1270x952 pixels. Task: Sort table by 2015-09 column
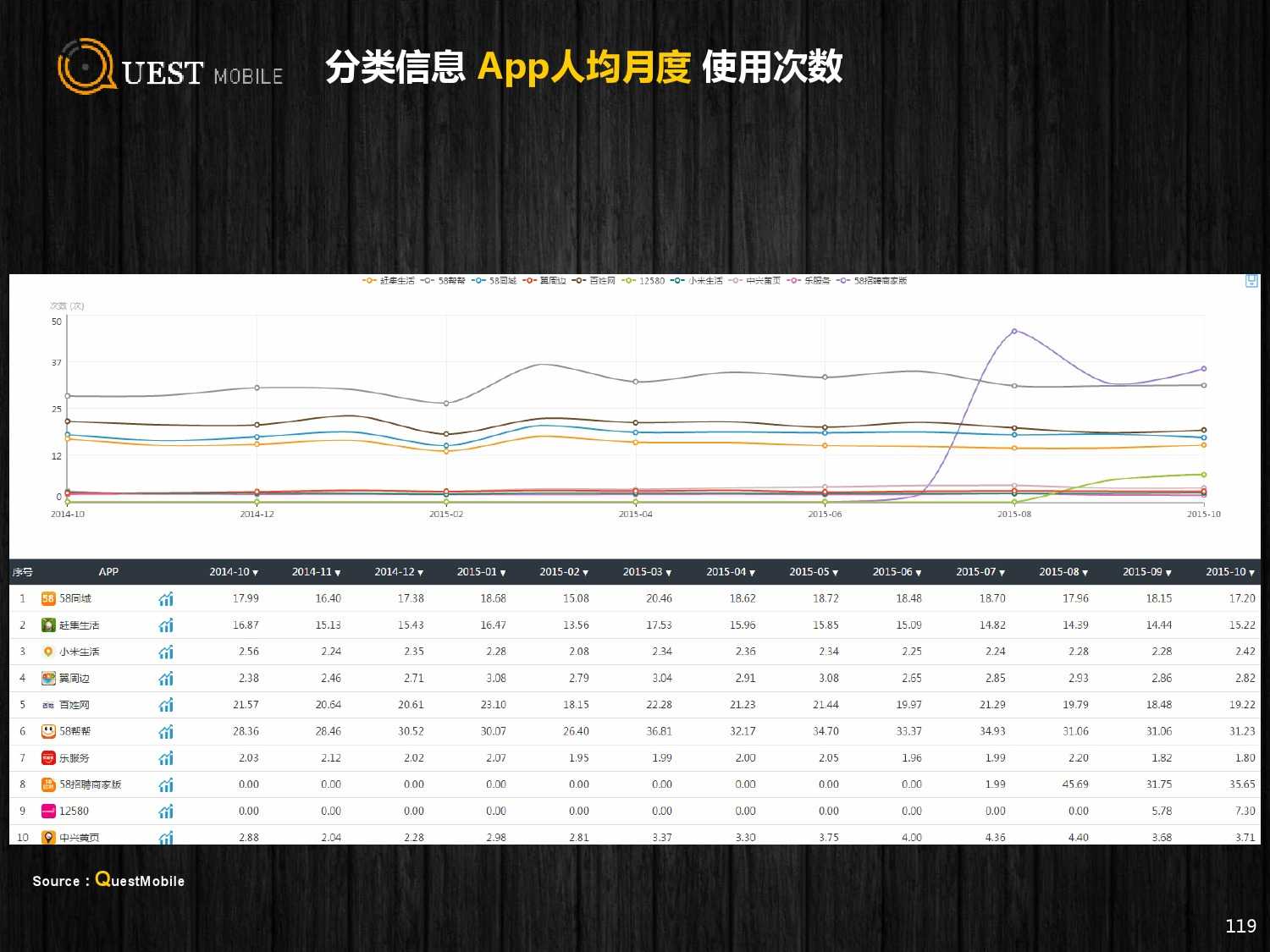(x=1147, y=572)
